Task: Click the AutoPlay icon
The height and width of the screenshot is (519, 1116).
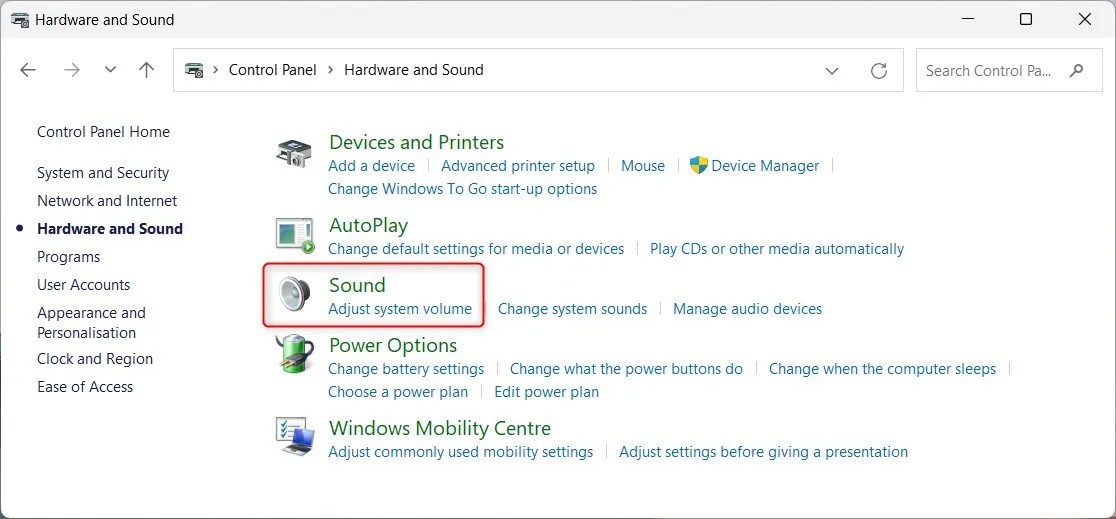Action: point(295,236)
